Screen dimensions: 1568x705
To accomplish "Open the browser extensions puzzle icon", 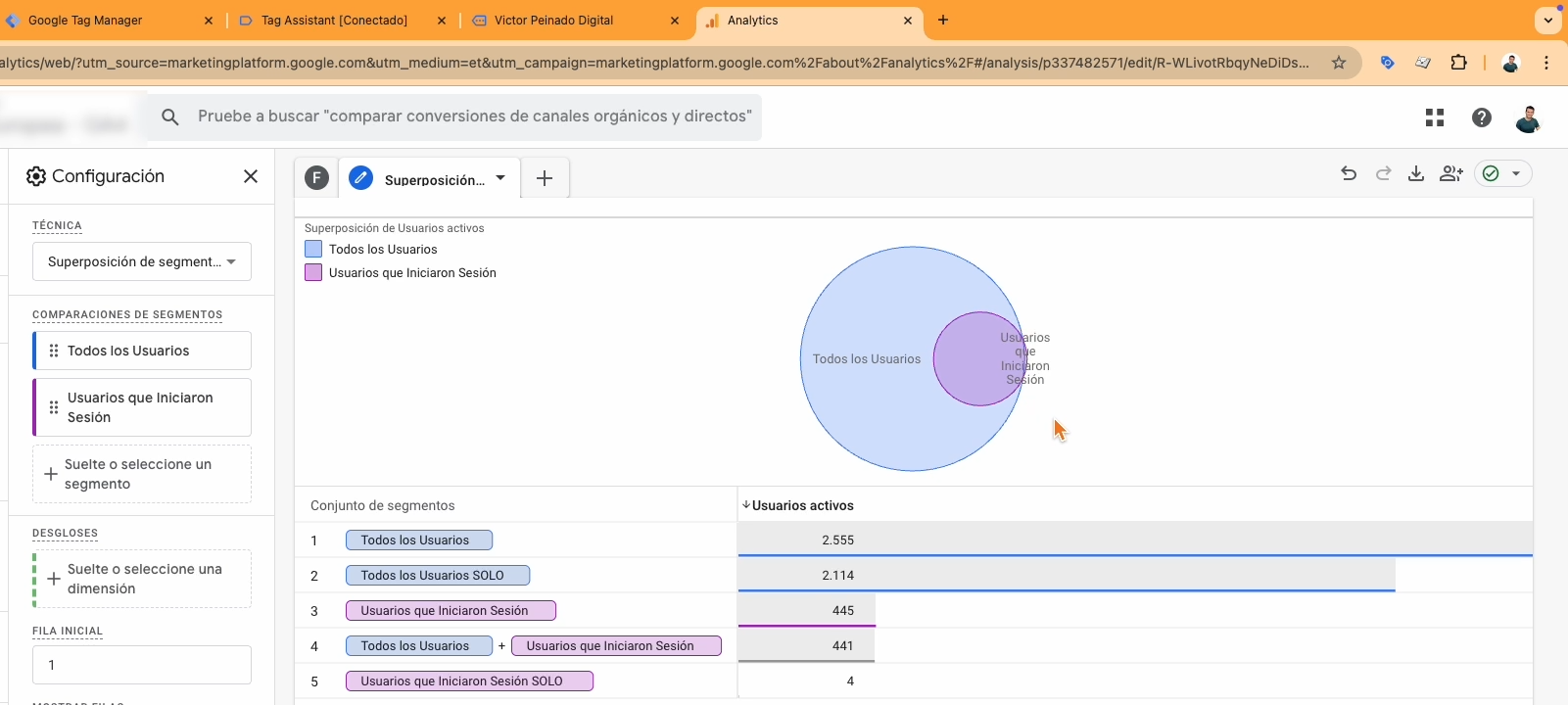I will point(1458,63).
